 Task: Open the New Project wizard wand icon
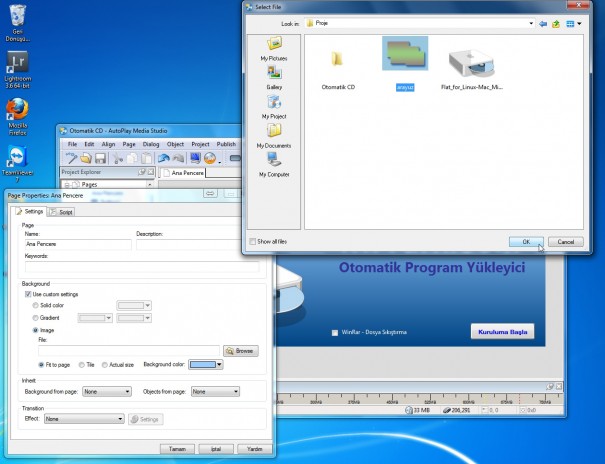coord(71,158)
